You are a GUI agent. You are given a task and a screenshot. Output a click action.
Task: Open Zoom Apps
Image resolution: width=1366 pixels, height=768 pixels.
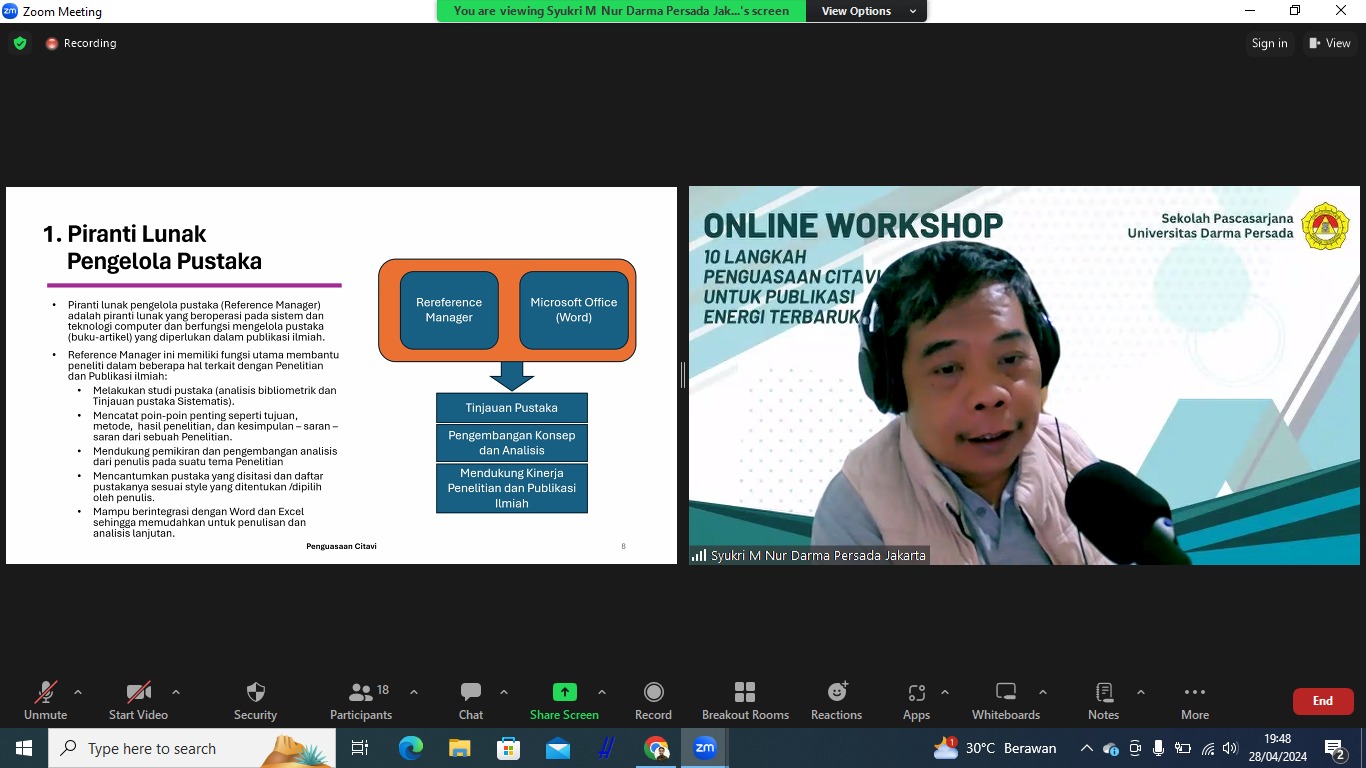(x=916, y=700)
